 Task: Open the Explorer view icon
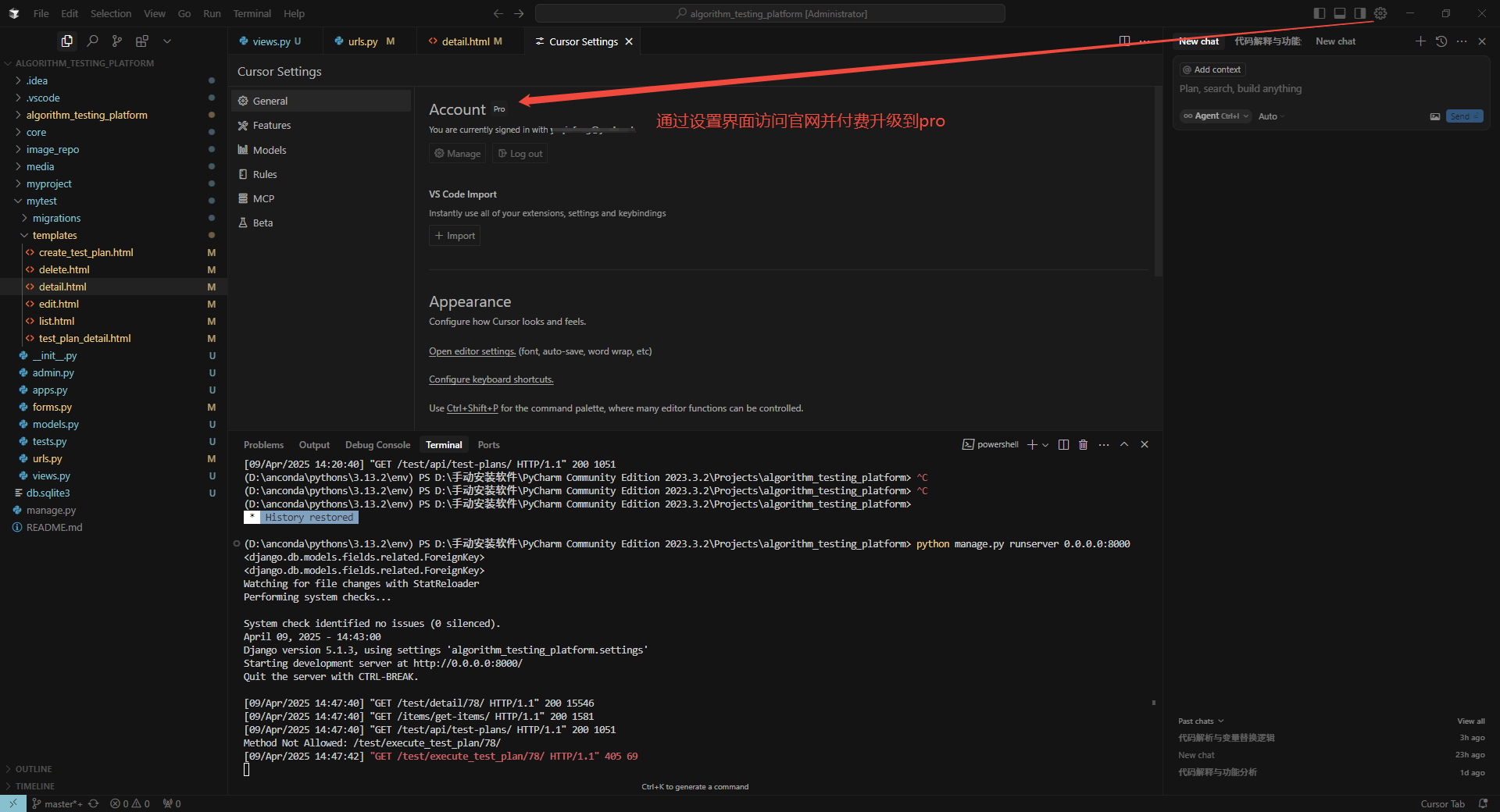pyautogui.click(x=67, y=41)
